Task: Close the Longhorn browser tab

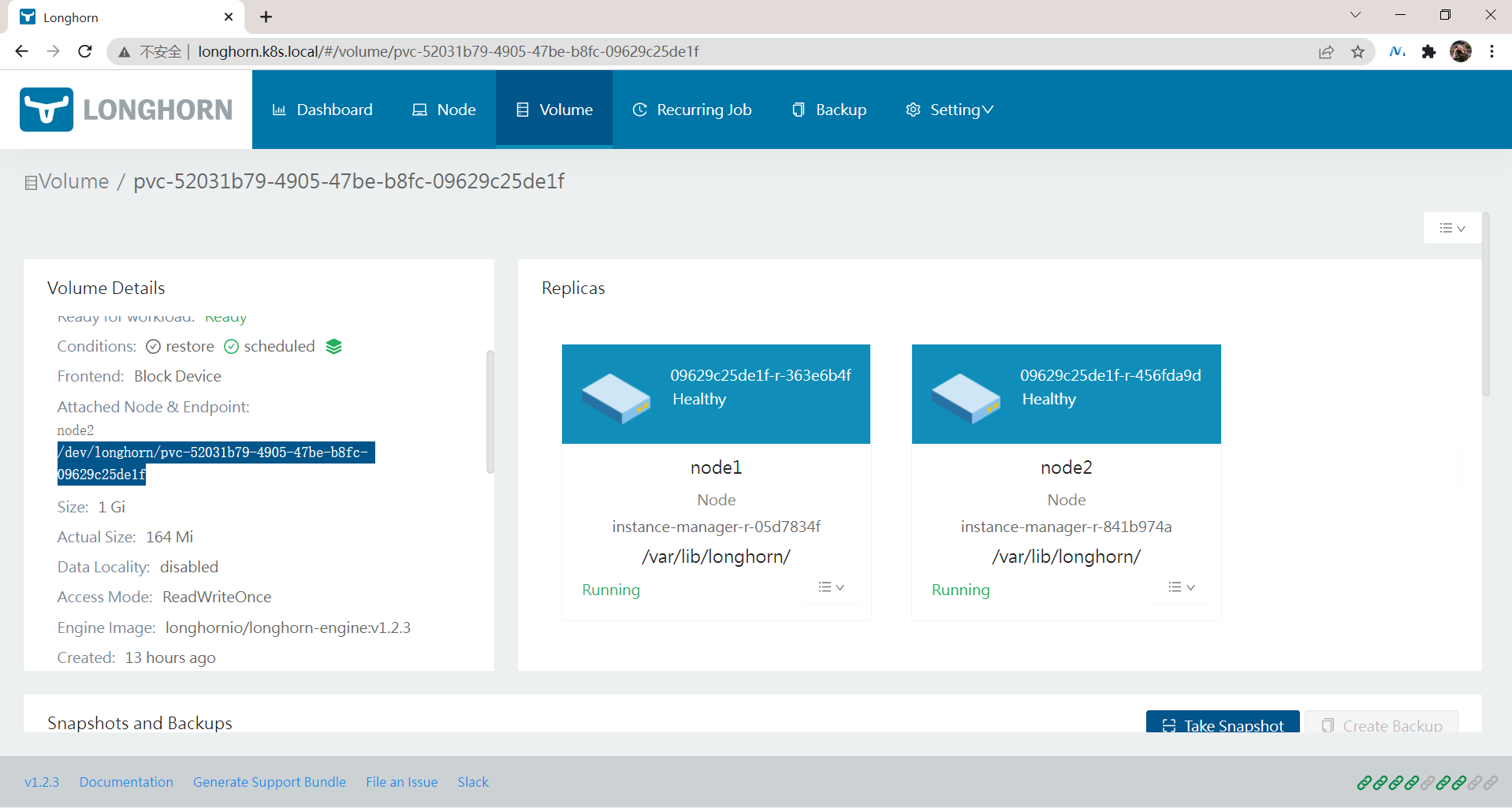Action: 229,17
